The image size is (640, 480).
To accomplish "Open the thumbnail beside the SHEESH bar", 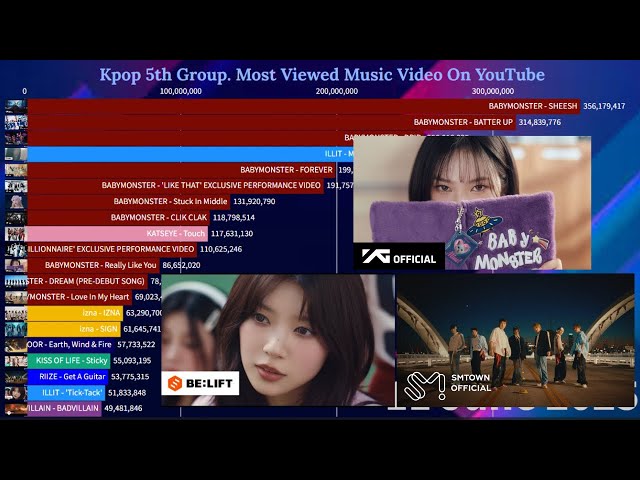I will coord(16,107).
